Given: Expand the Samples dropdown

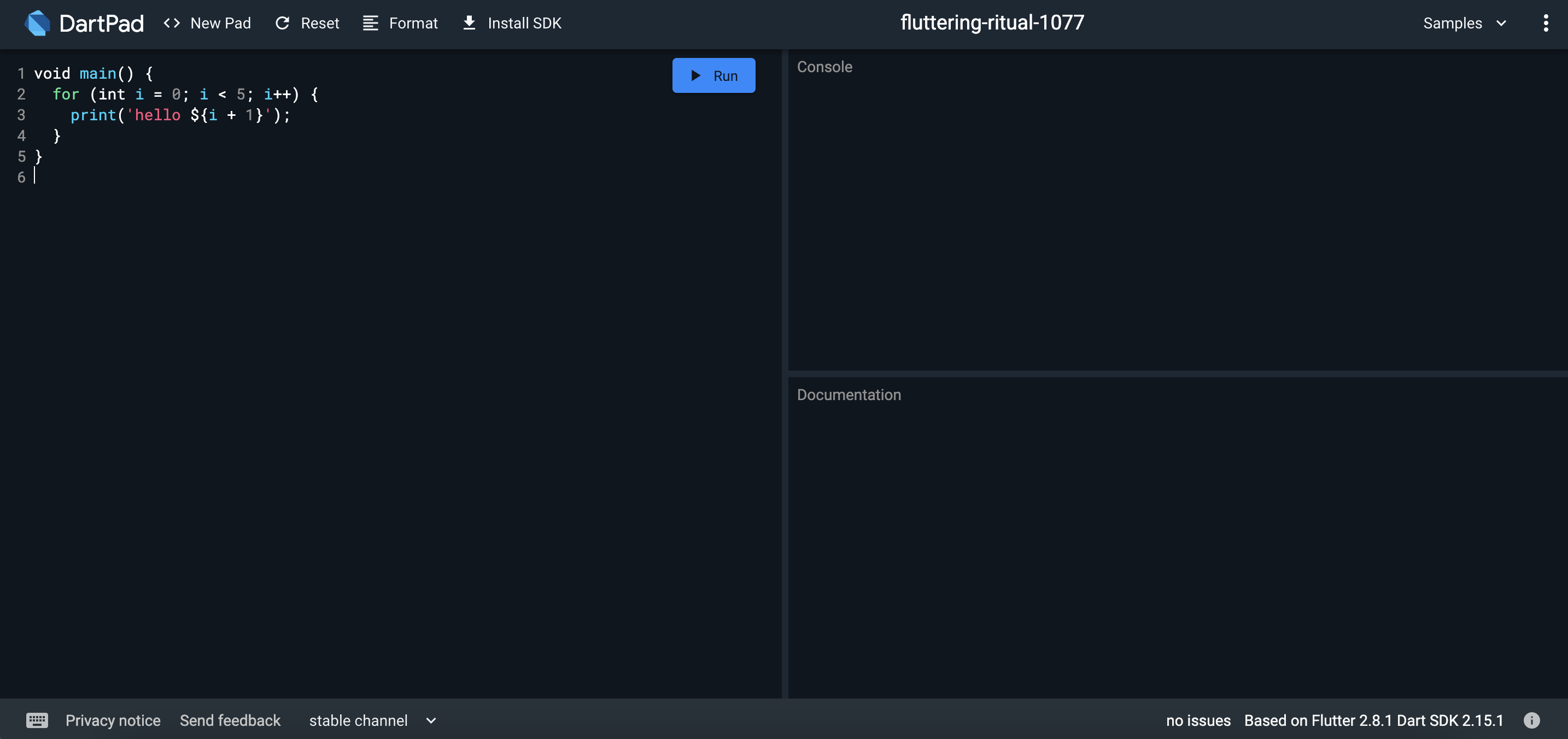Looking at the screenshot, I should (x=1464, y=23).
